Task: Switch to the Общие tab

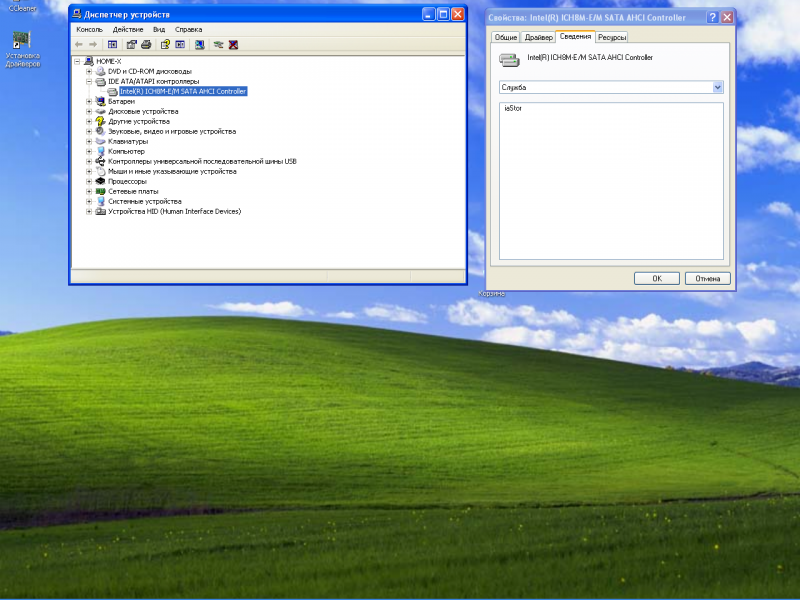Action: point(506,37)
